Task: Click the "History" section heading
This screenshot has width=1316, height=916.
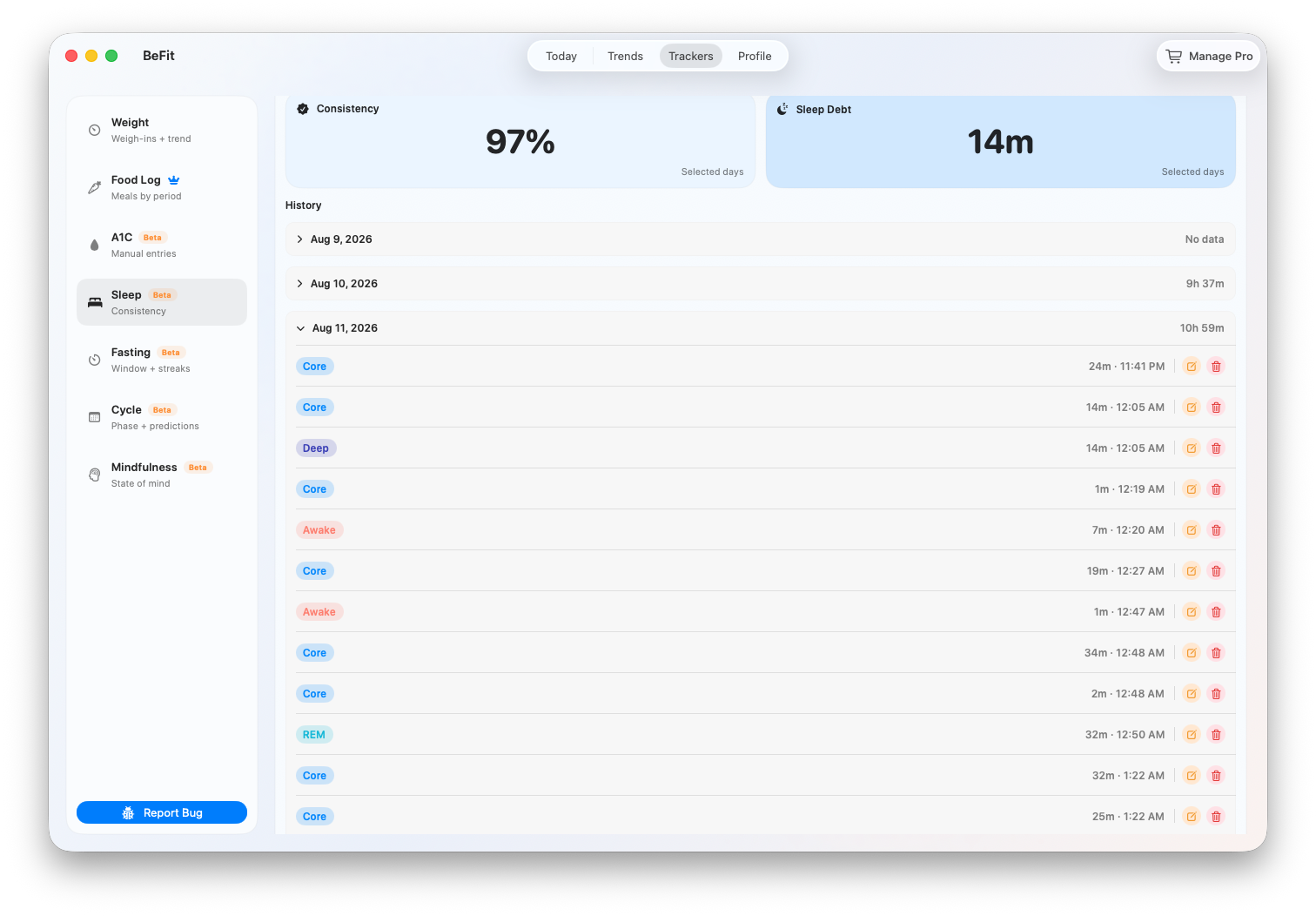Action: 304,205
